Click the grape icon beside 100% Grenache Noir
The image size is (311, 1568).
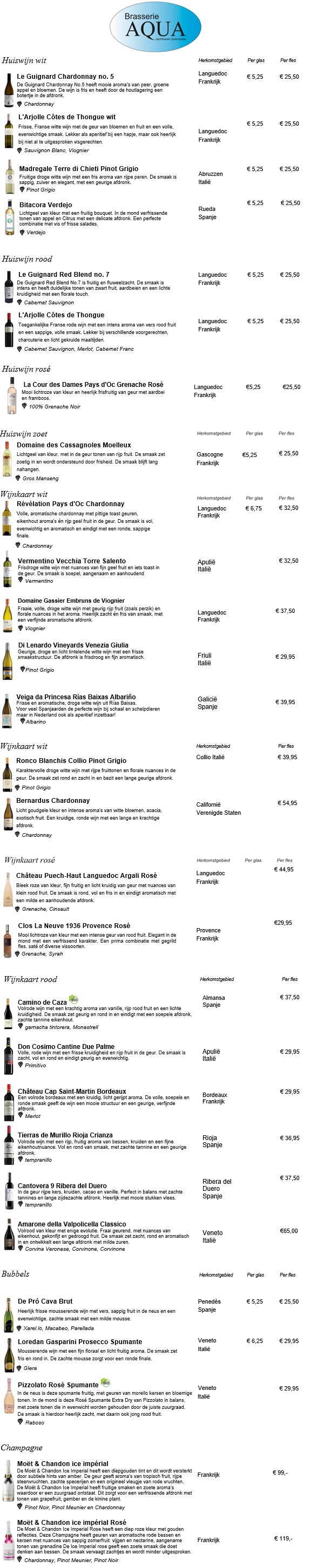24,406
